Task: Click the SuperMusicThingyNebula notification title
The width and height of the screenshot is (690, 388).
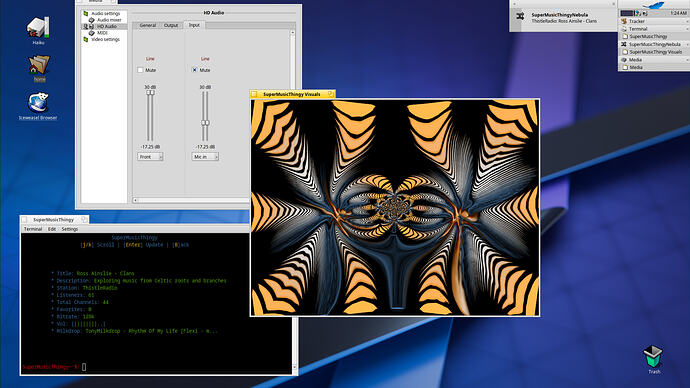Action: click(x=560, y=15)
